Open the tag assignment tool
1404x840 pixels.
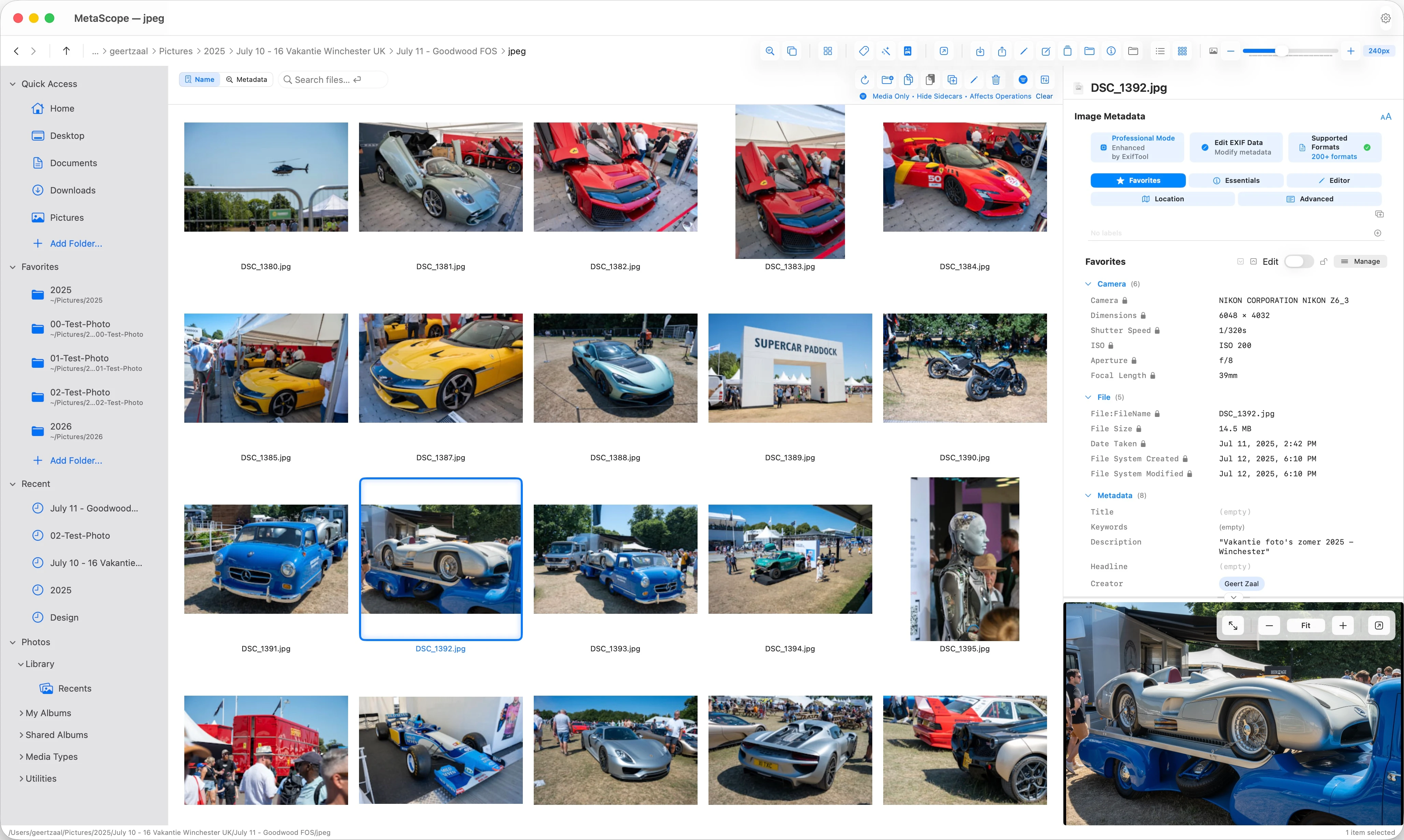tap(863, 51)
